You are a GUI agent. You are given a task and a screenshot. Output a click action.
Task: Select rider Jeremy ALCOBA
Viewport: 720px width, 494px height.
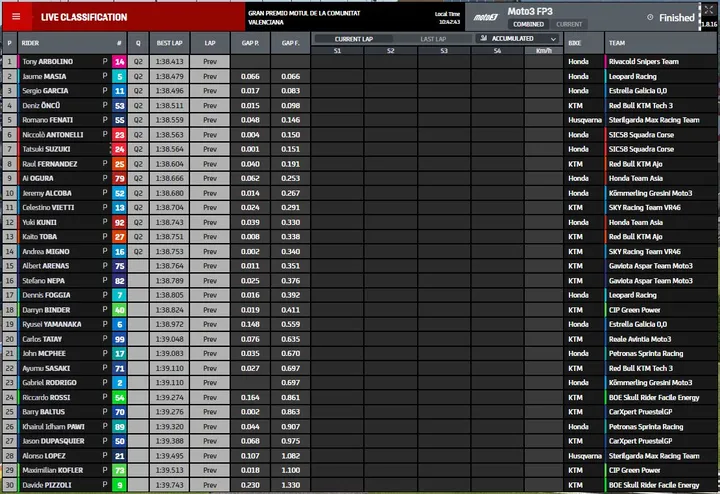coord(47,193)
